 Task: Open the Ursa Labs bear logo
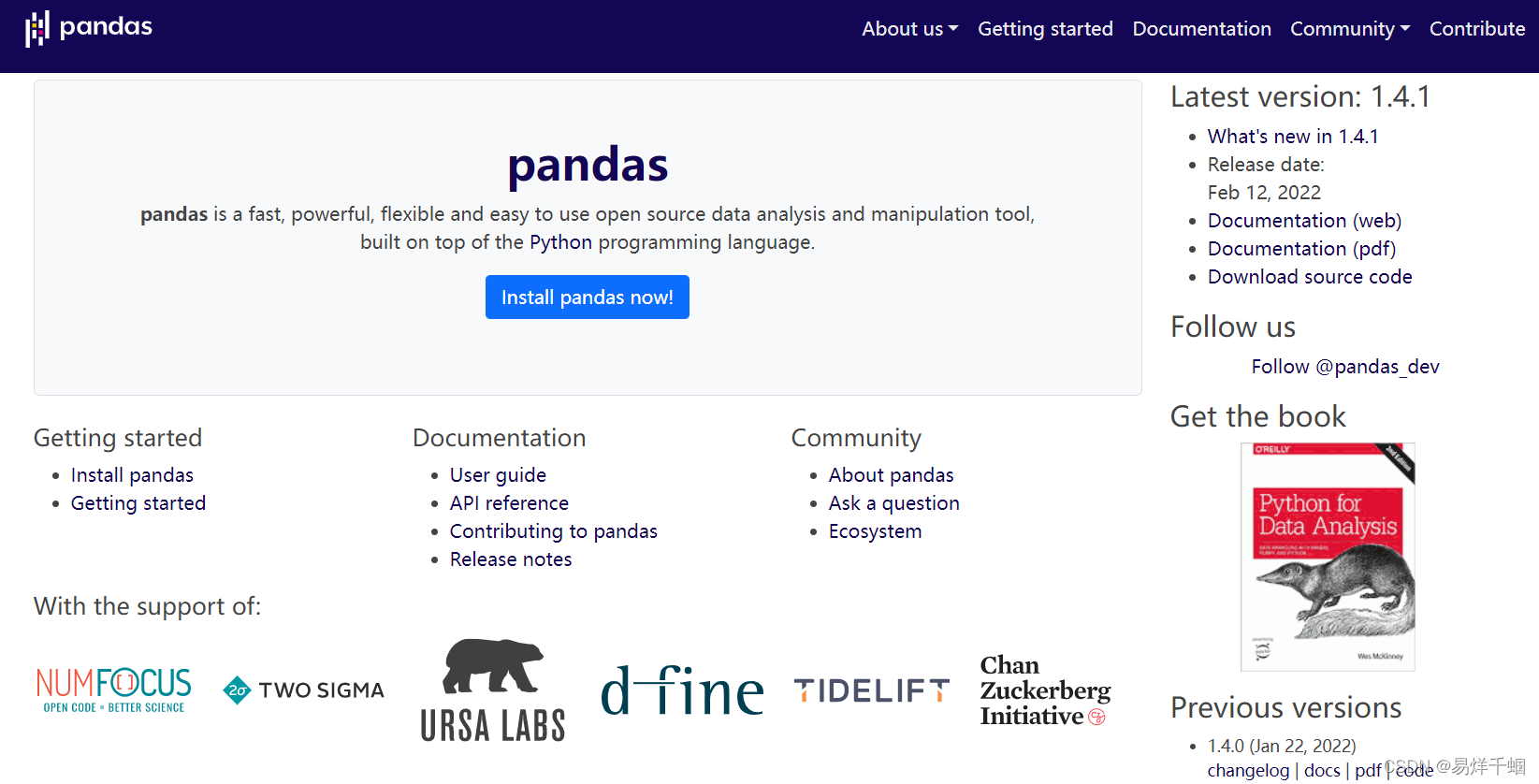(493, 690)
